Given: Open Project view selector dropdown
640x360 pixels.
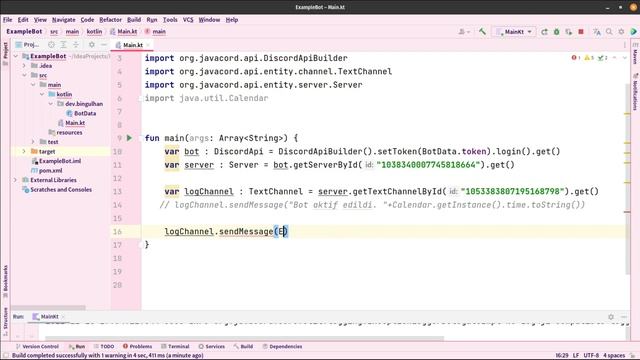Looking at the screenshot, I should tap(27, 44).
